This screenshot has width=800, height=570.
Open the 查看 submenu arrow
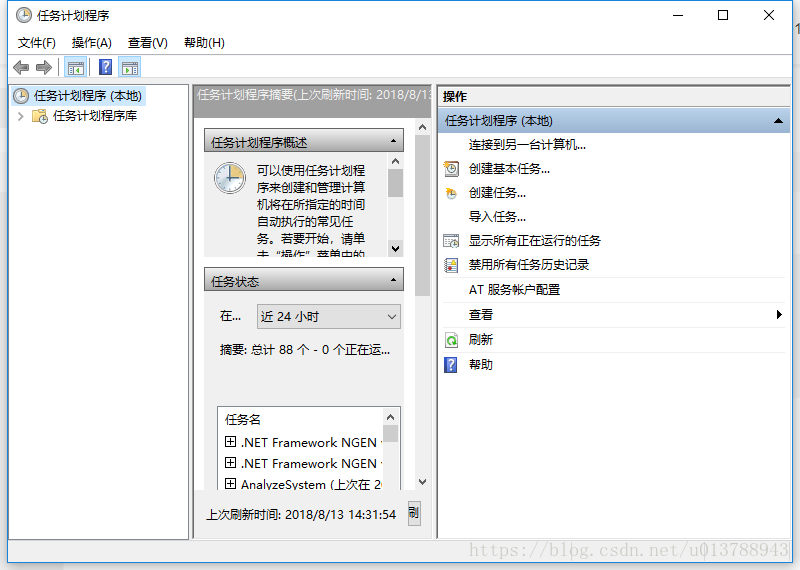coord(779,315)
